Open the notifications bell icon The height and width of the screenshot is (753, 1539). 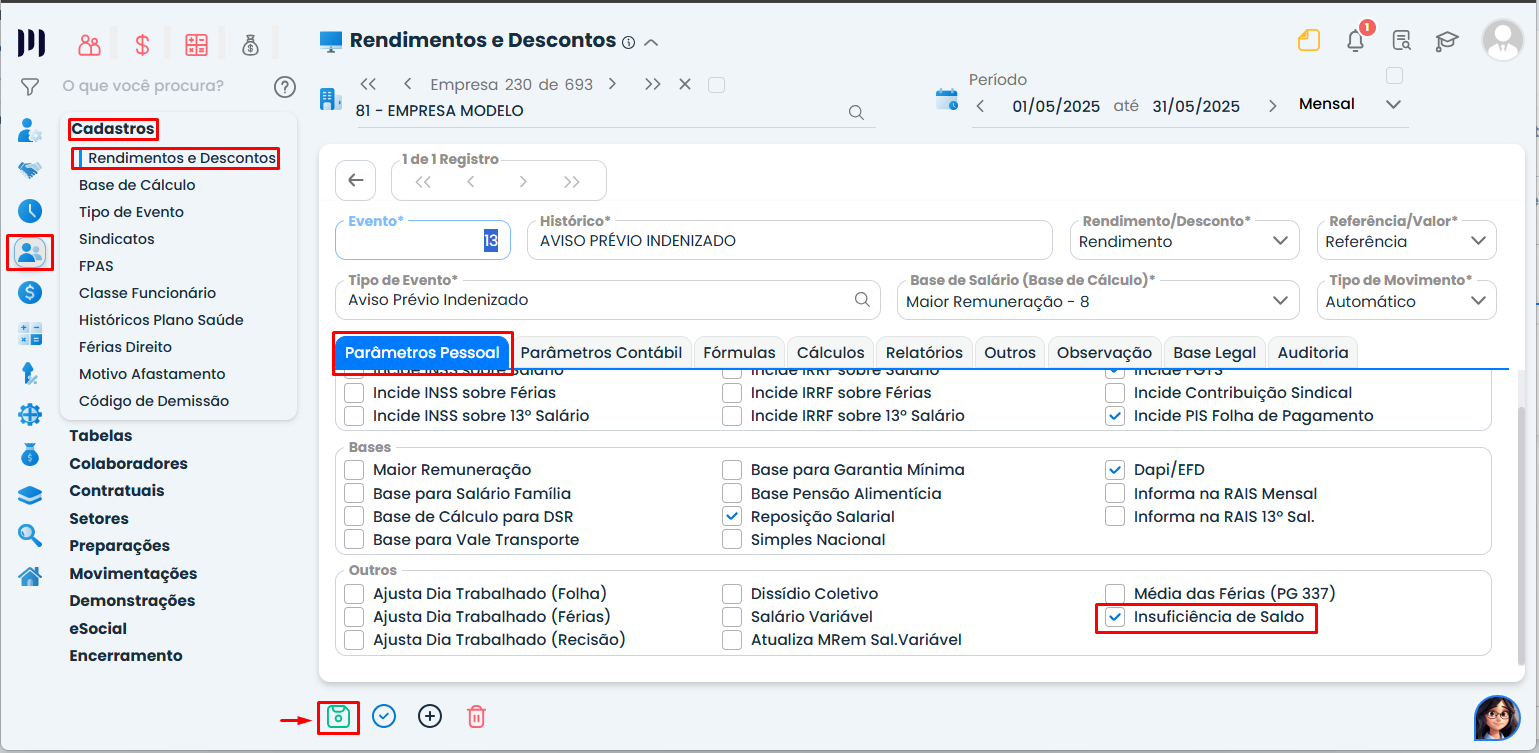click(x=1355, y=41)
